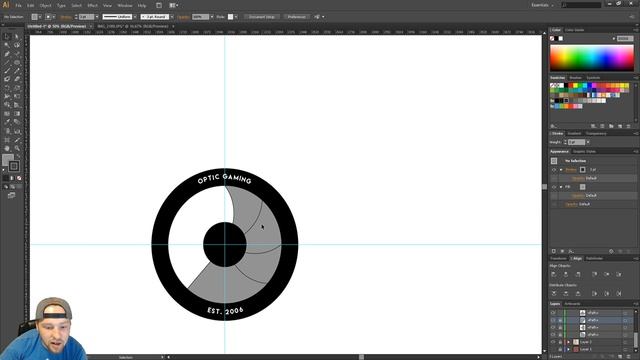This screenshot has width=640, height=360.
Task: Click the Horizontal Distribute Right icon
Action: [x=619, y=293]
